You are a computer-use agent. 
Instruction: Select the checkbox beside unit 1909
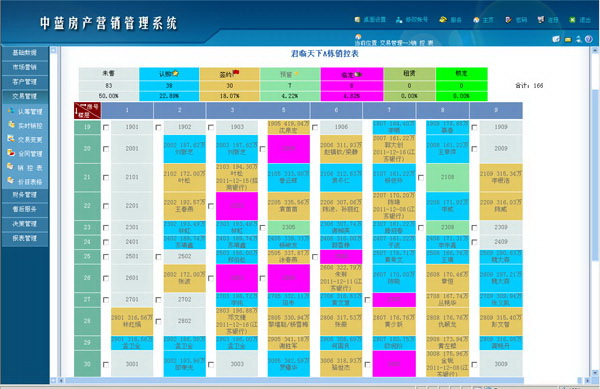[x=474, y=127]
